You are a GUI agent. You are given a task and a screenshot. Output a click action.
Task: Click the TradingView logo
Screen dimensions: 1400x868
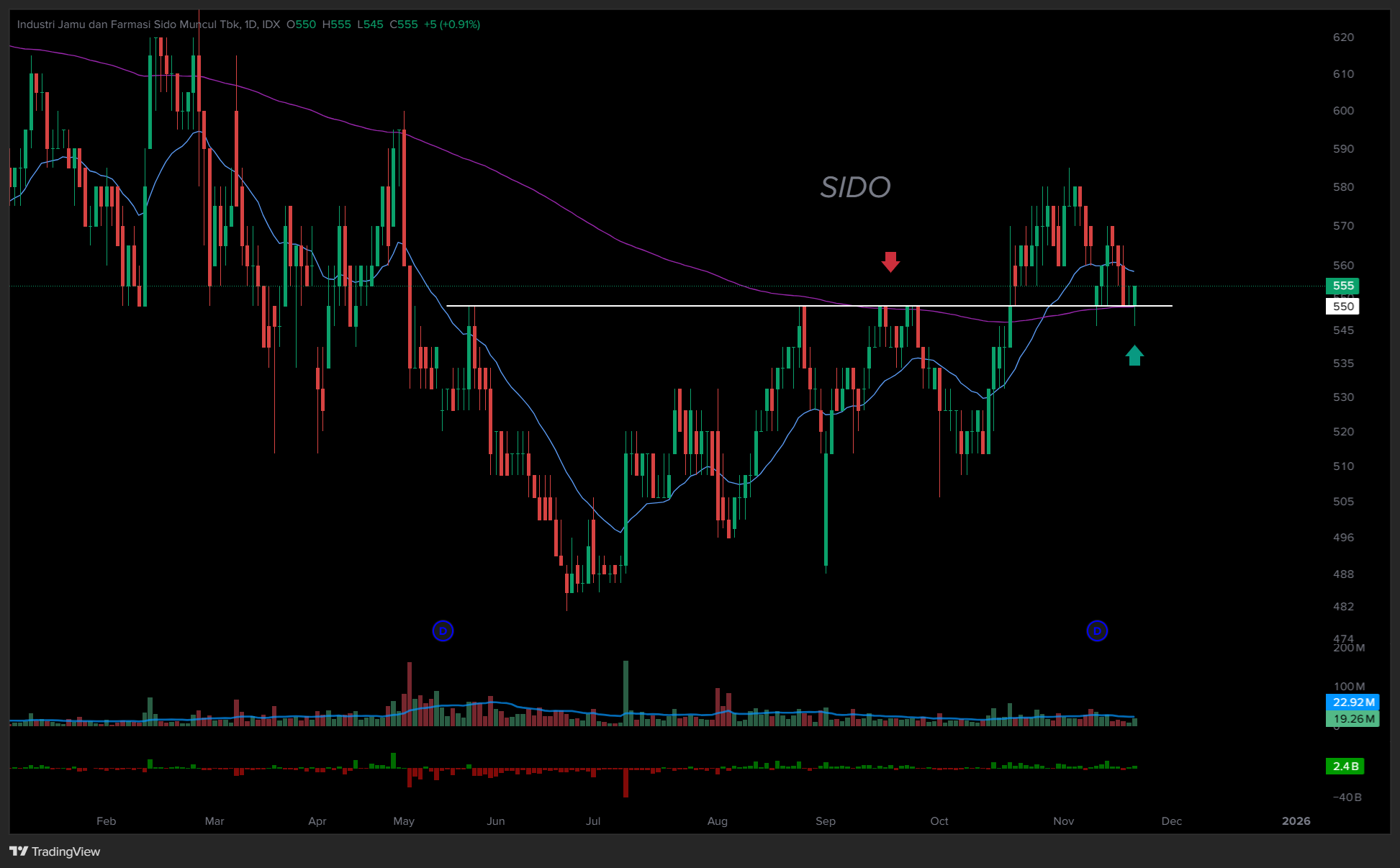click(19, 851)
